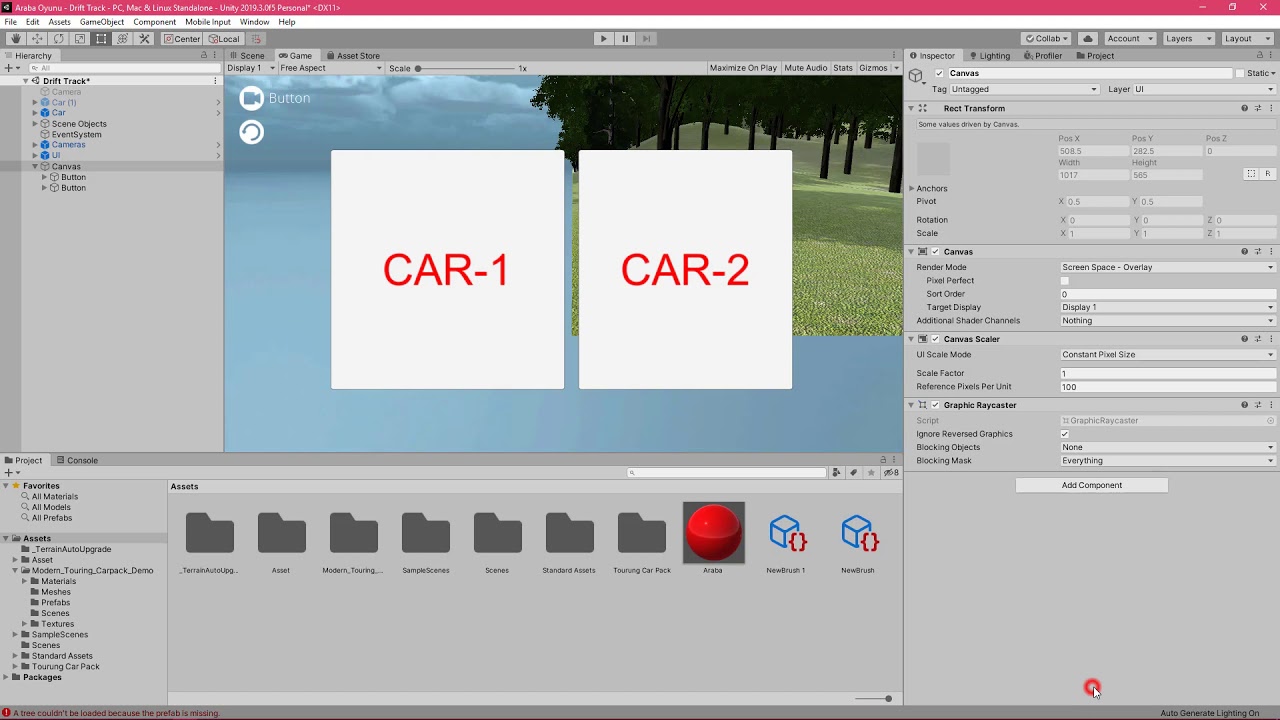Click the Scale Factor input field

click(1168, 374)
